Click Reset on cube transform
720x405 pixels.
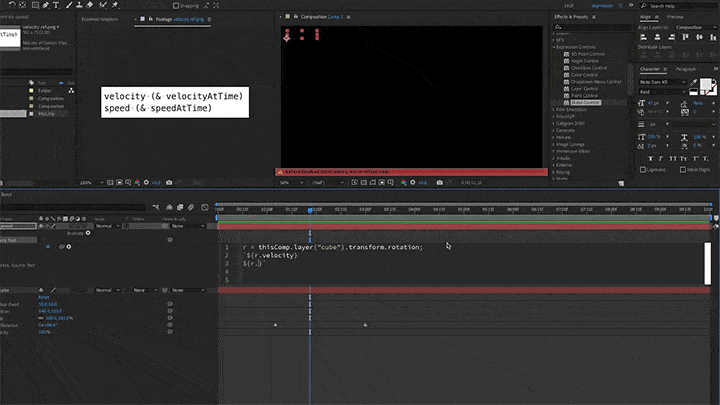click(44, 298)
